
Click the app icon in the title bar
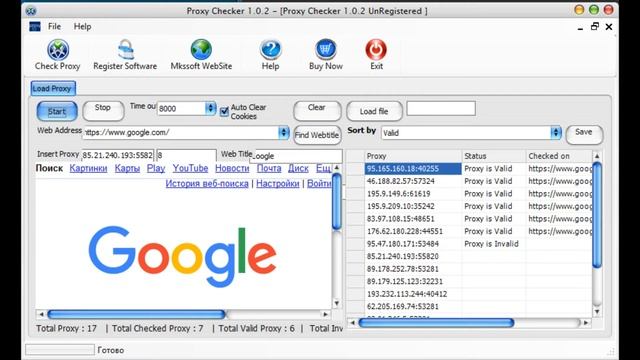tap(31, 11)
